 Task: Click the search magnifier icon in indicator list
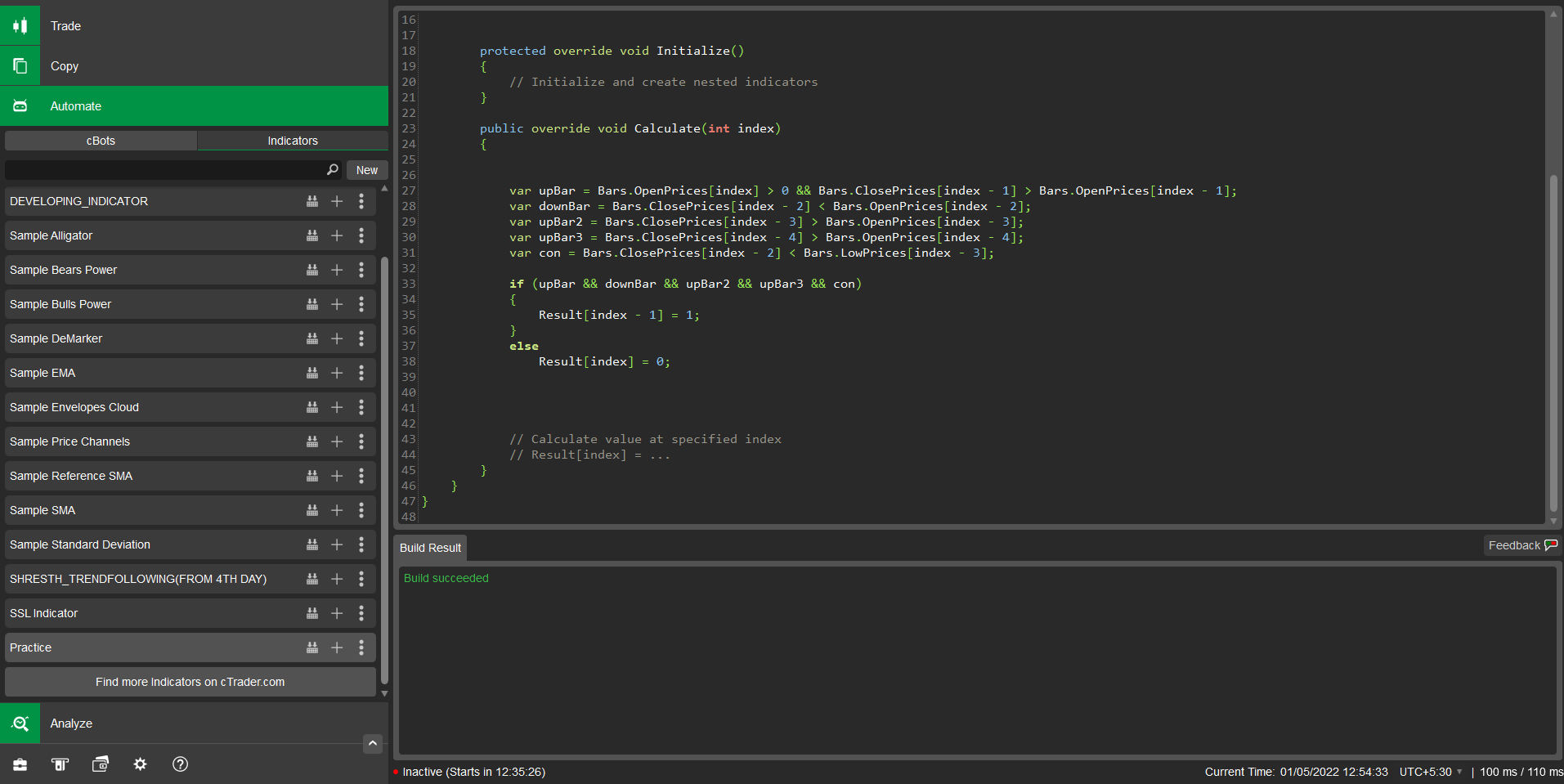(332, 170)
